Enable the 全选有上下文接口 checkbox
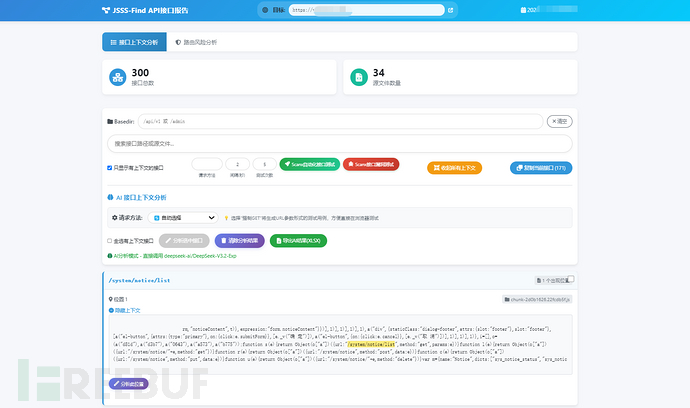Image resolution: width=690 pixels, height=408 pixels. tap(110, 241)
